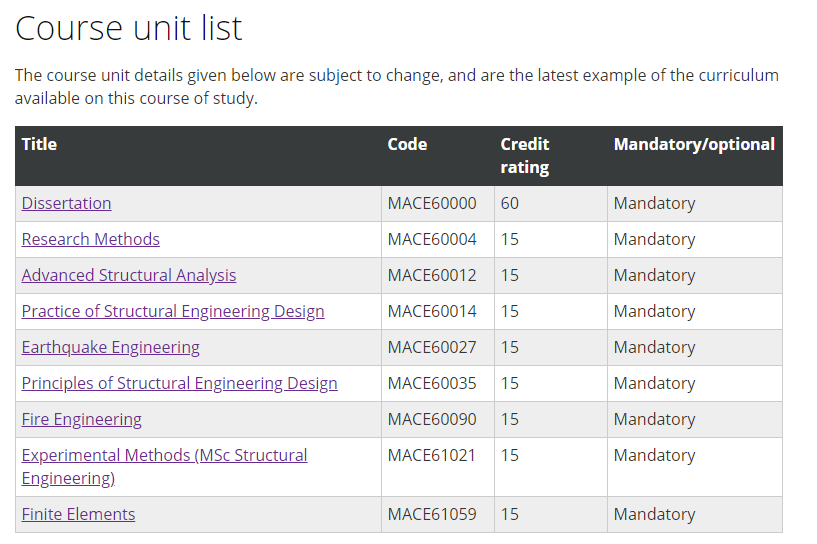The height and width of the screenshot is (544, 817).
Task: Click the MACE61021 code cell
Action: pos(432,455)
